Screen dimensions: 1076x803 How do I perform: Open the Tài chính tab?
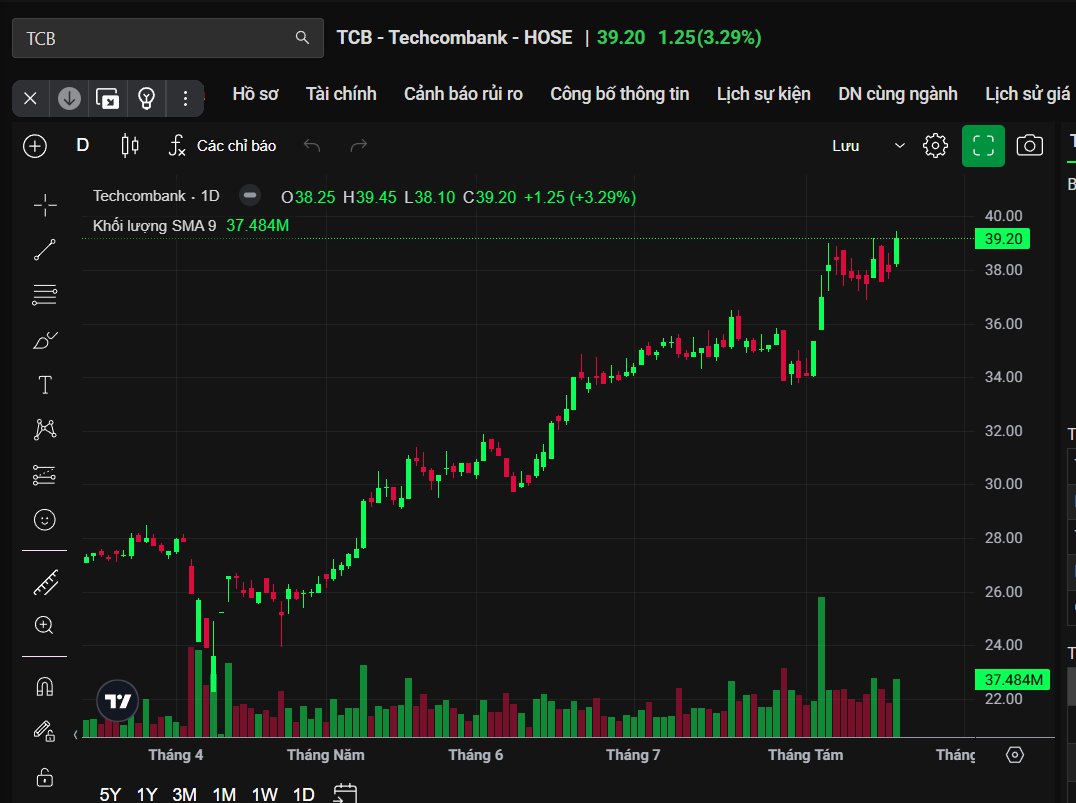click(x=341, y=94)
